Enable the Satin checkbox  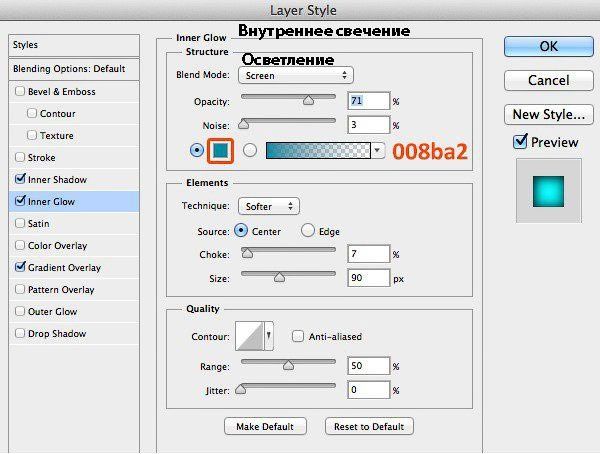[x=20, y=223]
